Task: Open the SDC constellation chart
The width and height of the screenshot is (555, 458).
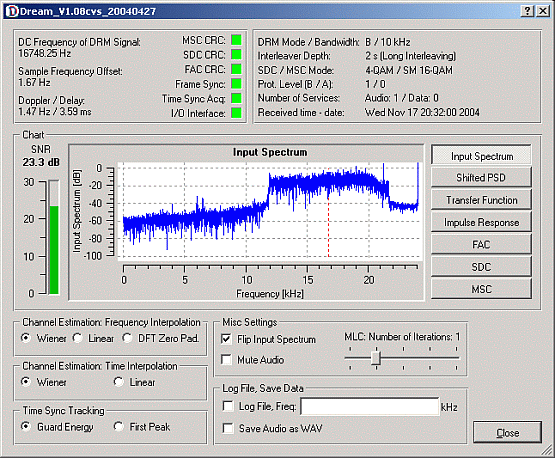Action: (481, 267)
